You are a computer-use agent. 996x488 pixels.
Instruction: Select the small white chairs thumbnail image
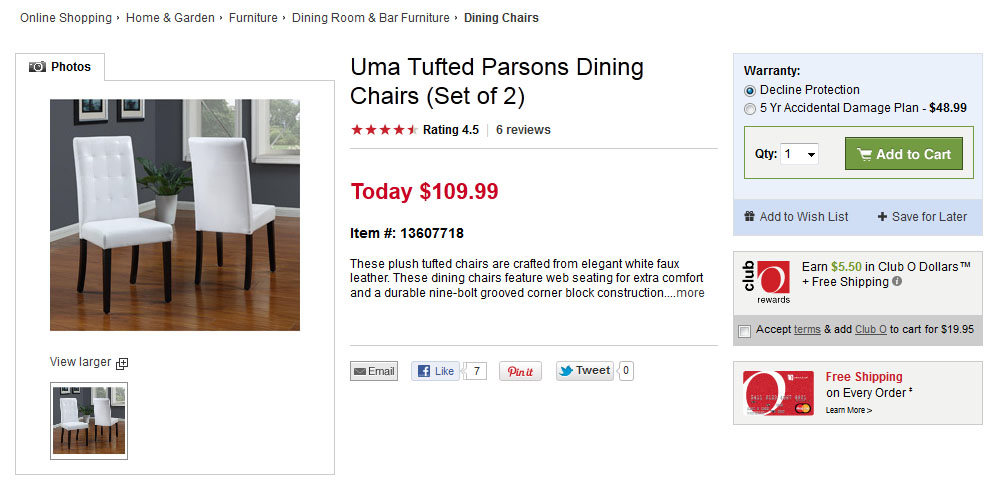[89, 421]
